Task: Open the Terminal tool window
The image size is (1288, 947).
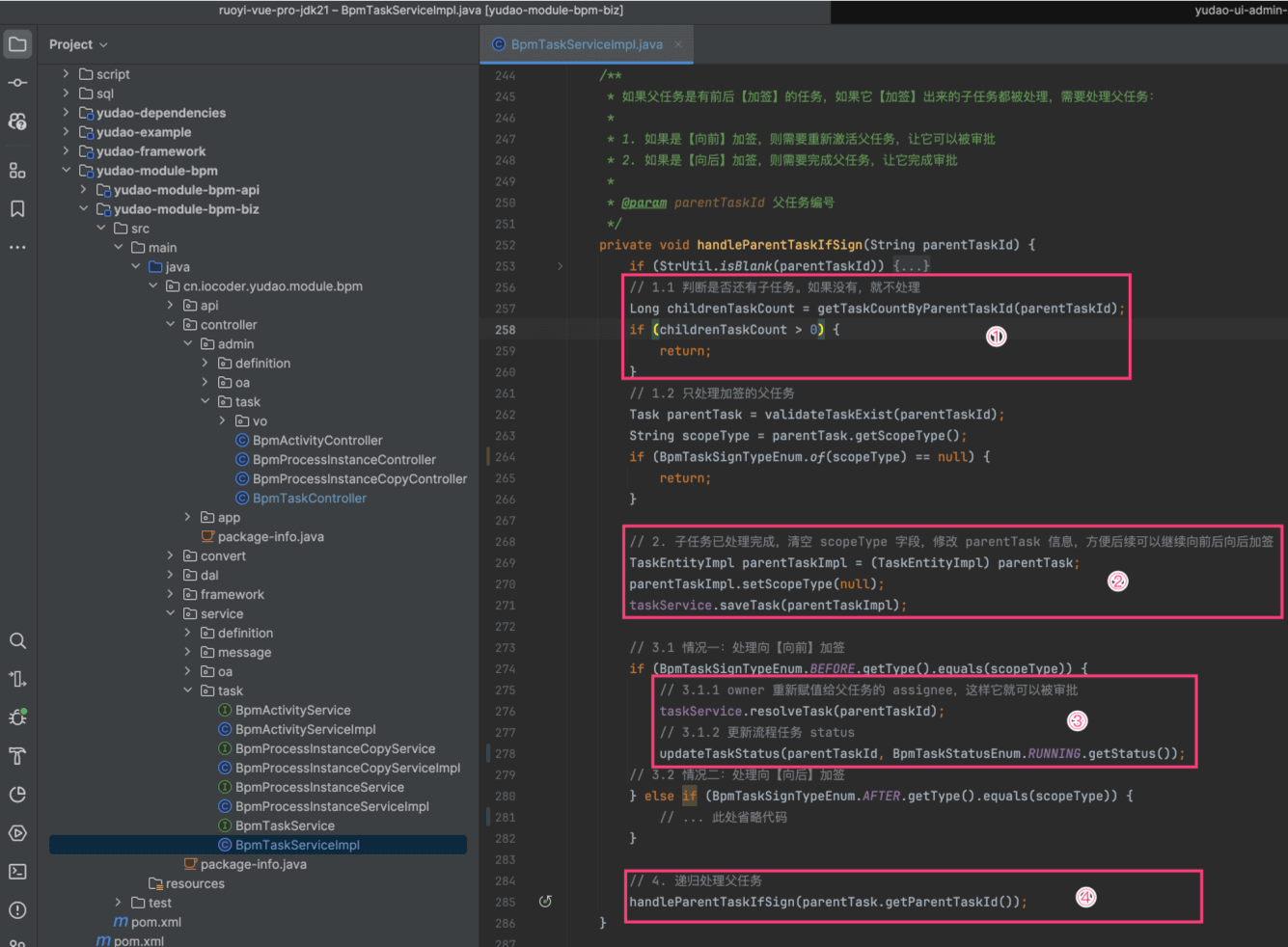Action: tap(17, 872)
